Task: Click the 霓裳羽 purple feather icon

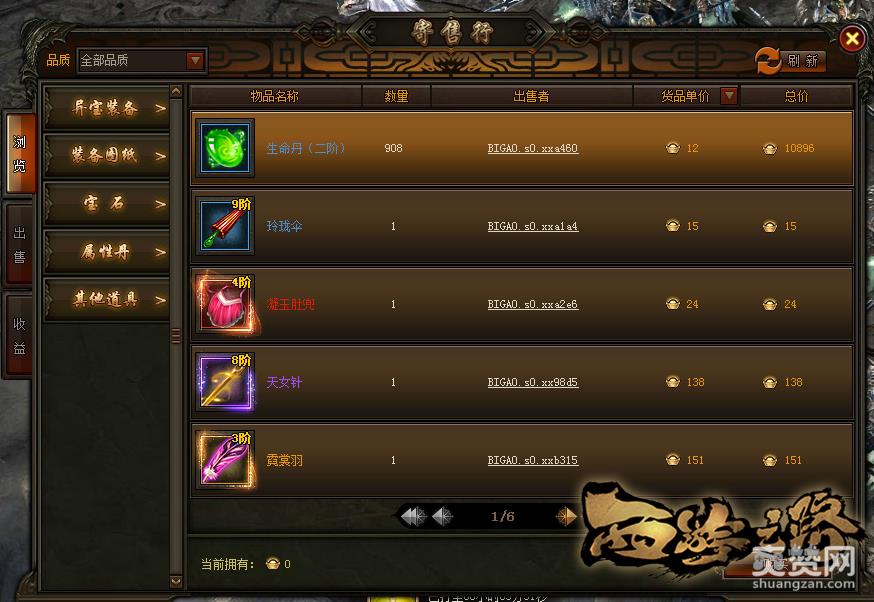Action: [x=225, y=460]
